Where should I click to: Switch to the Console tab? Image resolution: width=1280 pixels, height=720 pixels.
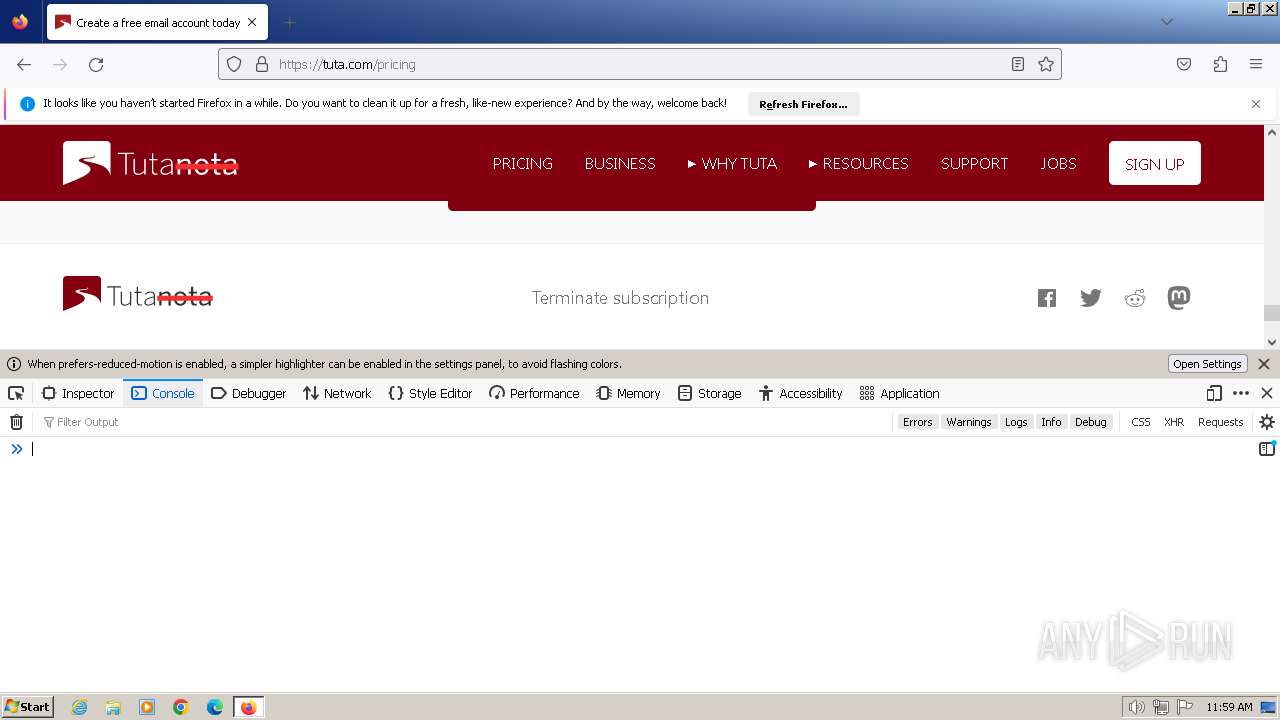point(163,393)
